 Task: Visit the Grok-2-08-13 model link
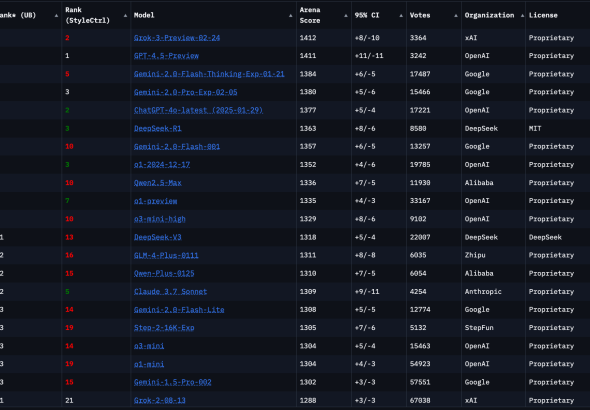coord(160,400)
